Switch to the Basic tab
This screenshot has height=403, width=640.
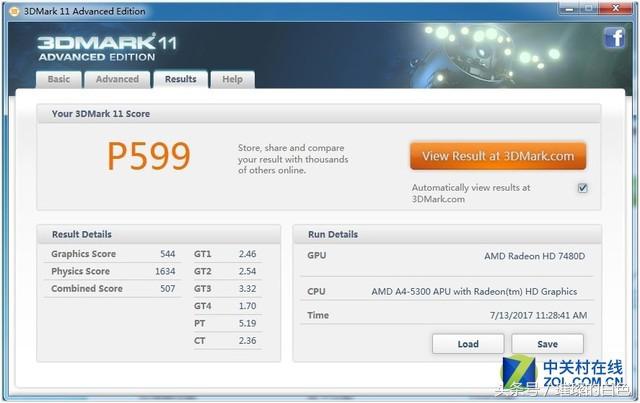point(59,79)
